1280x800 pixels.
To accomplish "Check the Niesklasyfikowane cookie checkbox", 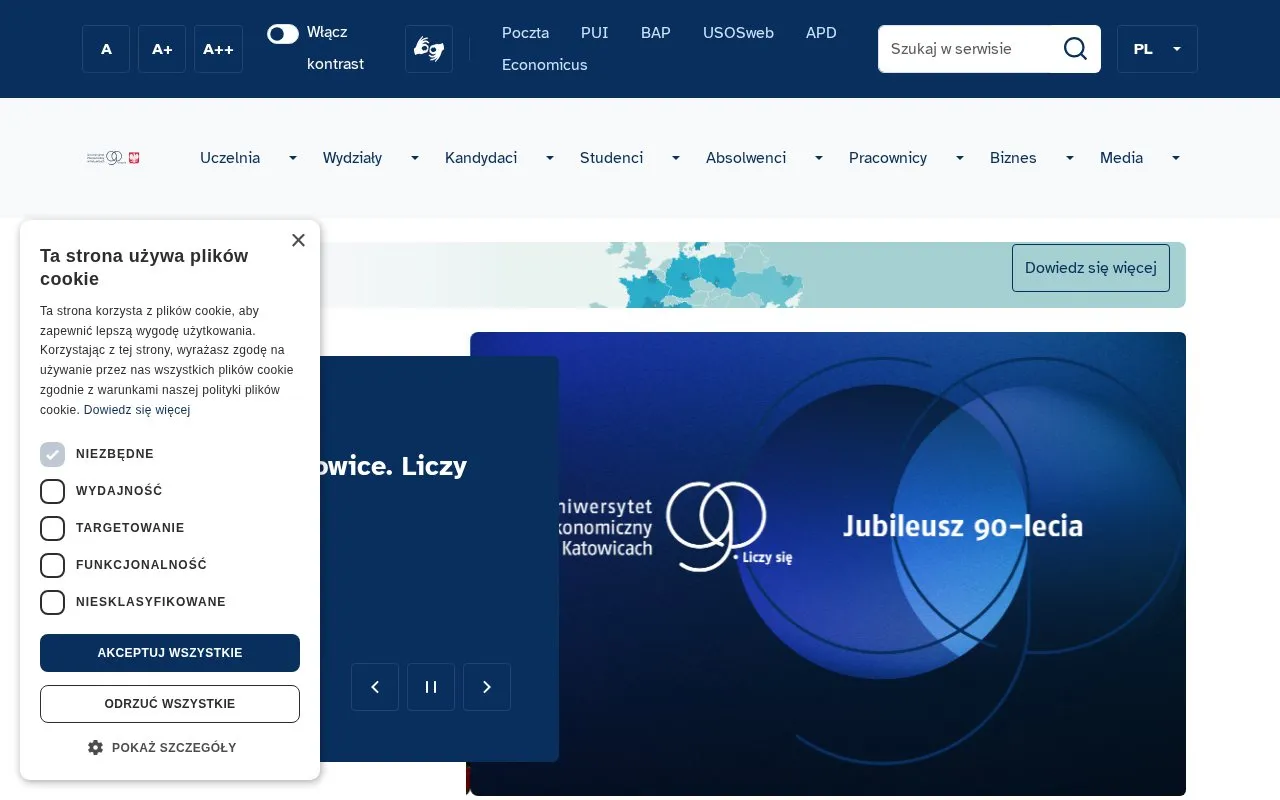I will 52,602.
